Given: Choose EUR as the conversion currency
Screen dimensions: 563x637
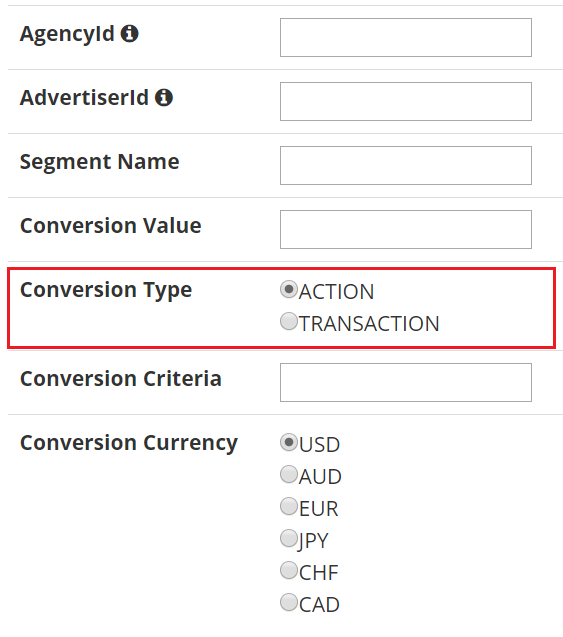Looking at the screenshot, I should 289,506.
